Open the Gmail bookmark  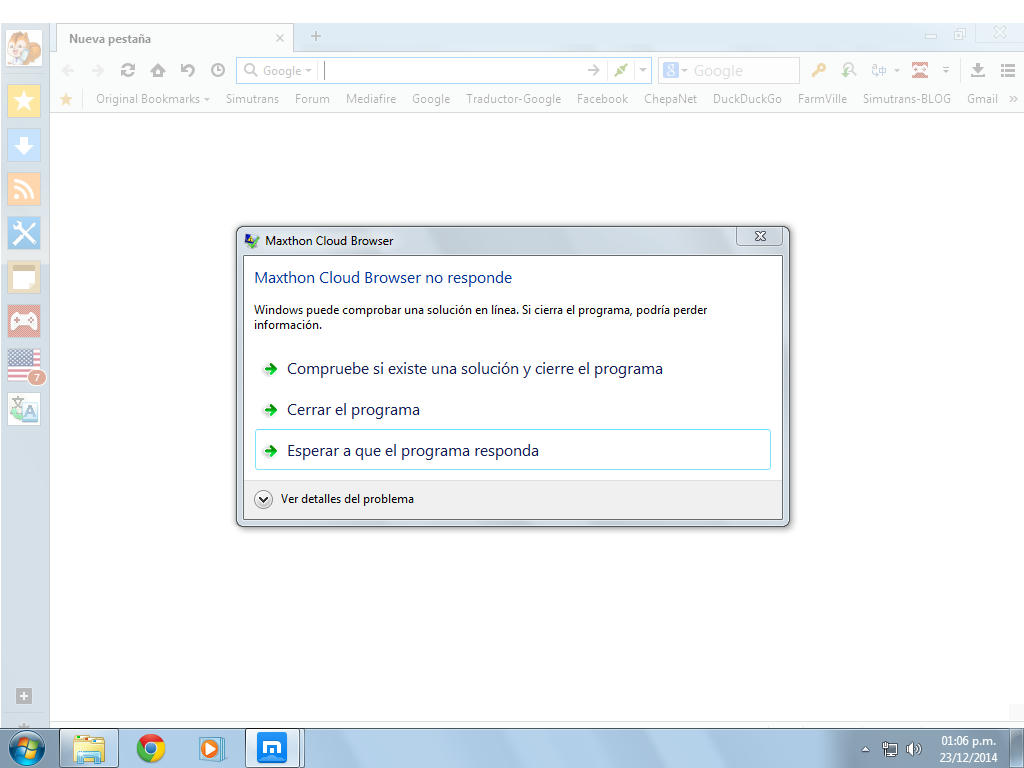pyautogui.click(x=982, y=99)
